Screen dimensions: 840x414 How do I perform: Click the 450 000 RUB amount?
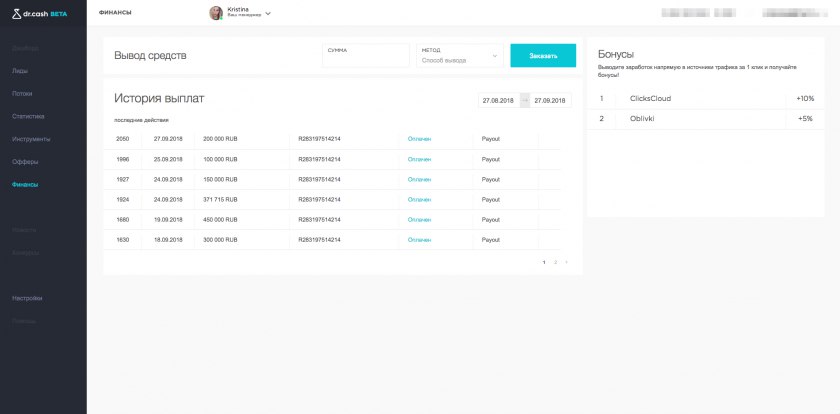point(220,220)
